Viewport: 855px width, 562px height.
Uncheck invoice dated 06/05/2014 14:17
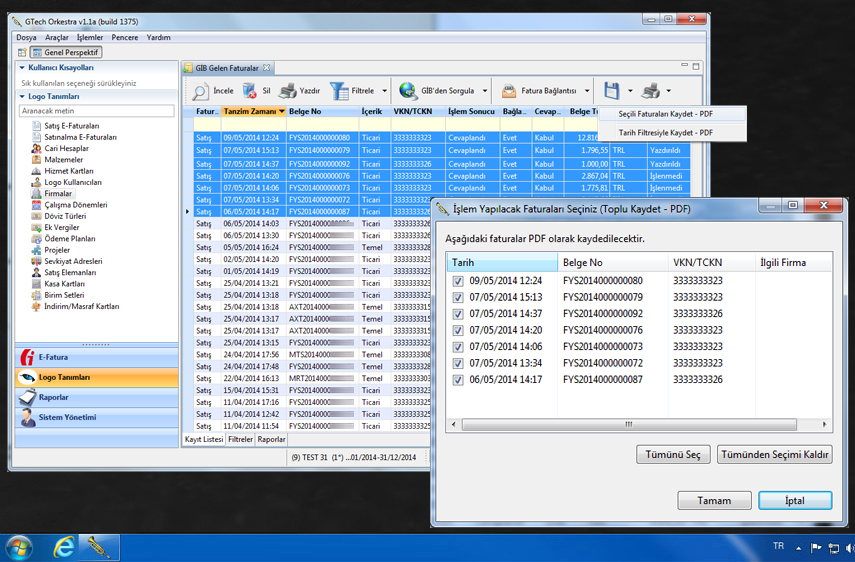(x=458, y=380)
